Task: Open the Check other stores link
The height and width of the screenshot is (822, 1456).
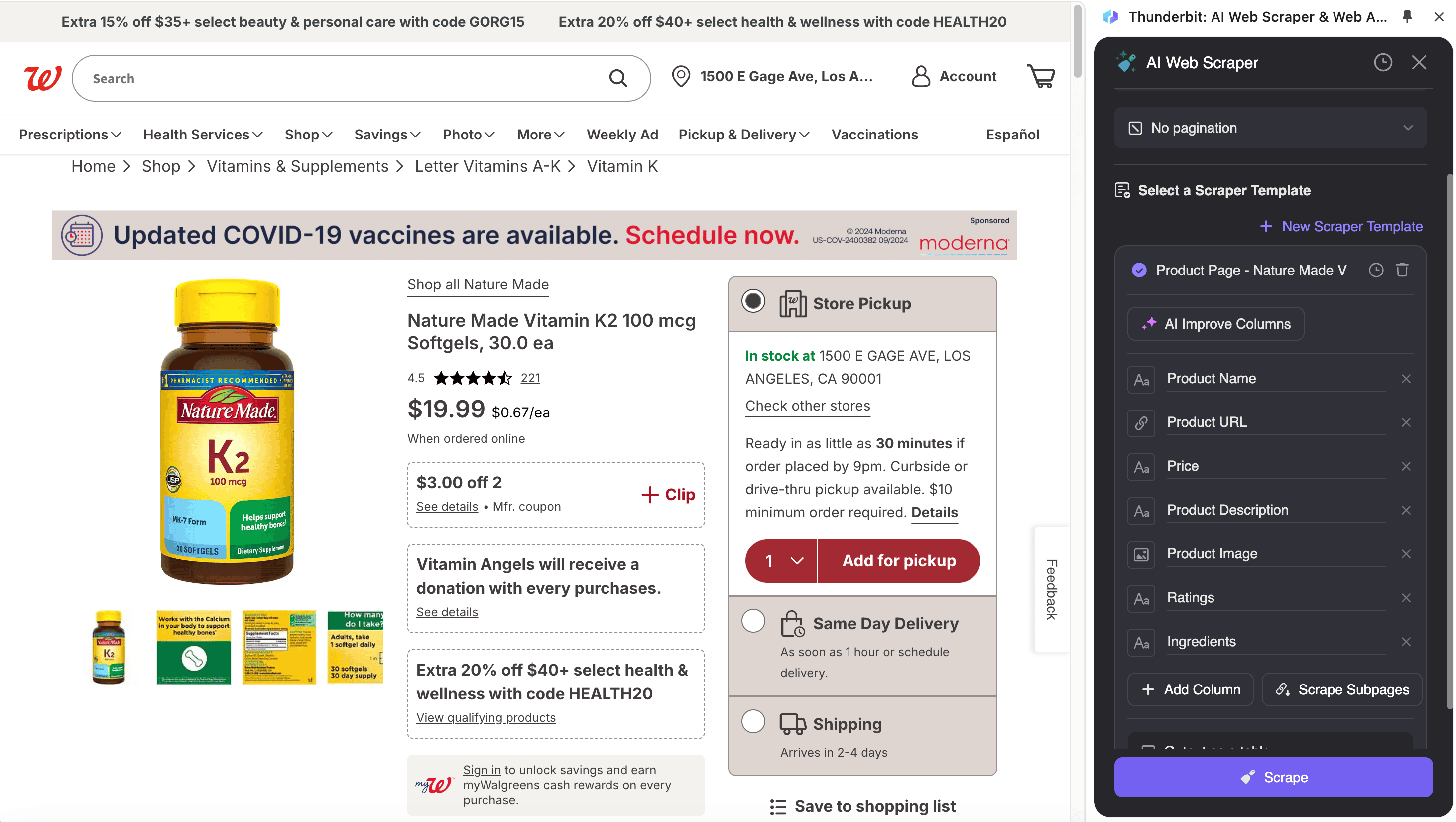Action: coord(808,406)
